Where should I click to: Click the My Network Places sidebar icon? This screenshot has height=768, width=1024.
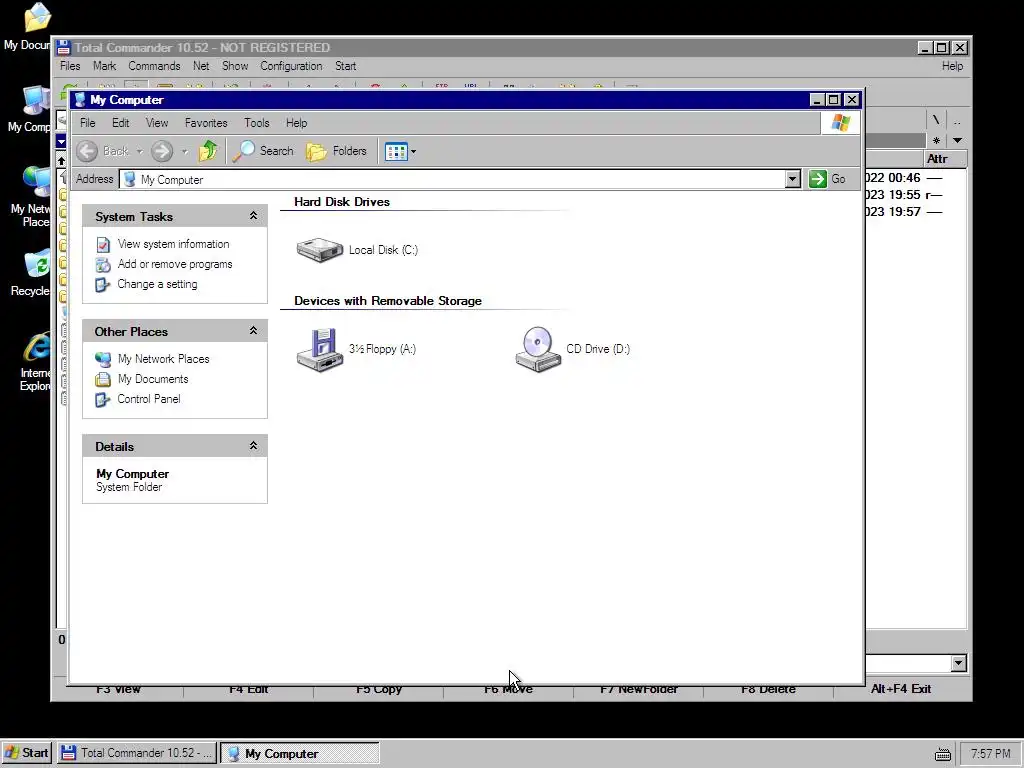click(x=103, y=359)
